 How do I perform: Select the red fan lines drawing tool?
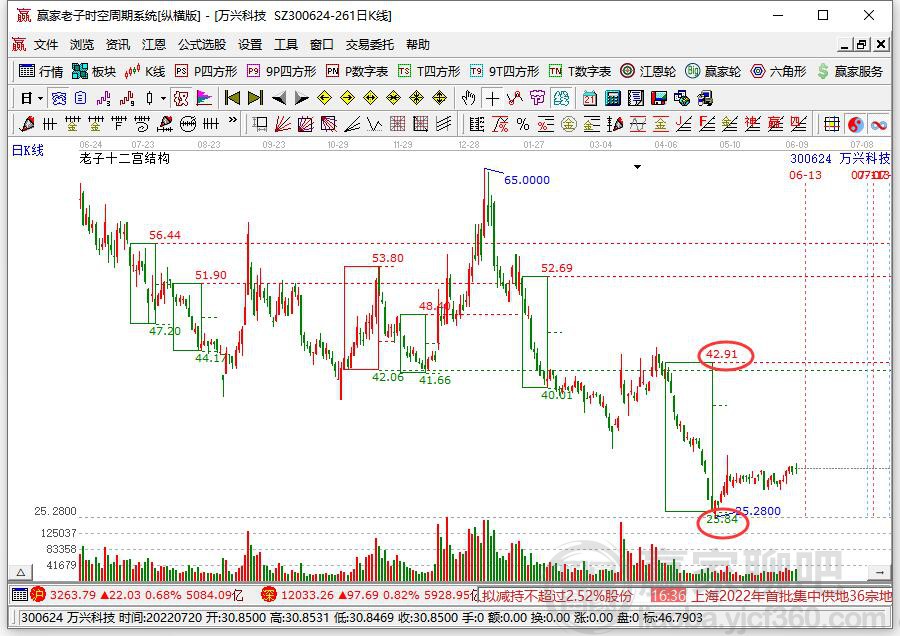click(282, 123)
